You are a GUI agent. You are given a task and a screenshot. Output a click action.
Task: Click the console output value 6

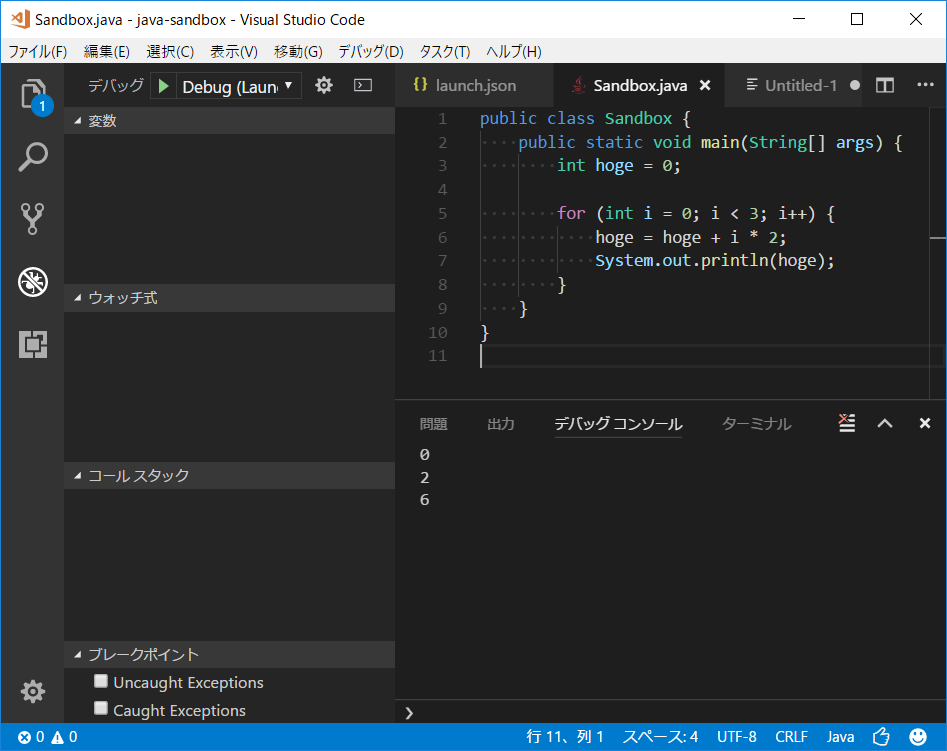(425, 500)
